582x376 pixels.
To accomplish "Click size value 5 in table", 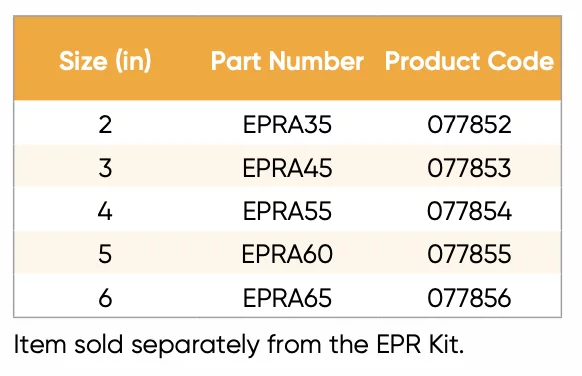I will coord(105,254).
